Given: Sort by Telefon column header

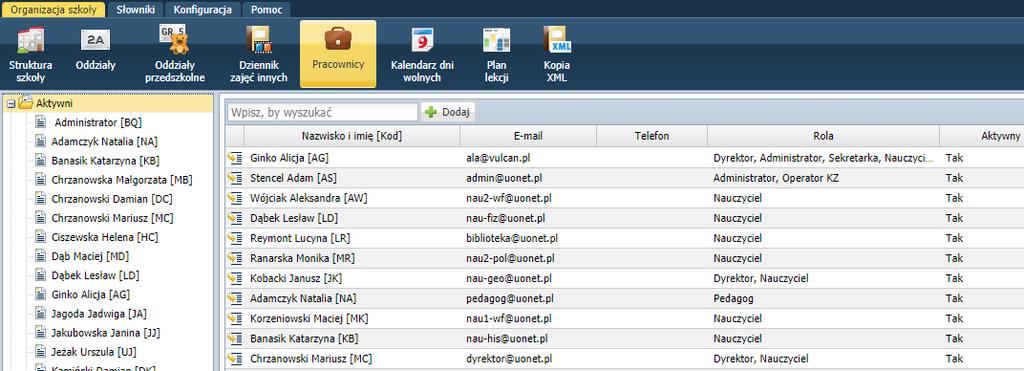Looking at the screenshot, I should tap(652, 137).
